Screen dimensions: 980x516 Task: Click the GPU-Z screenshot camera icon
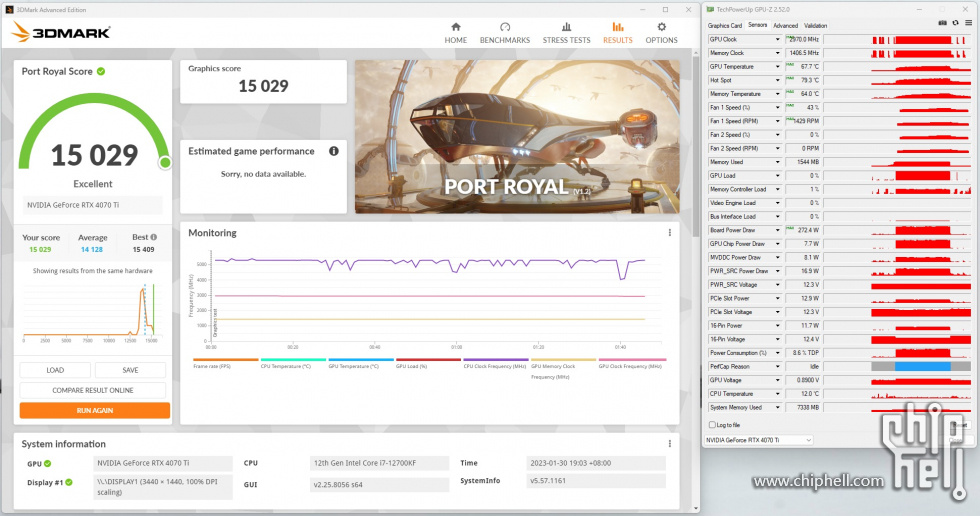(x=942, y=23)
